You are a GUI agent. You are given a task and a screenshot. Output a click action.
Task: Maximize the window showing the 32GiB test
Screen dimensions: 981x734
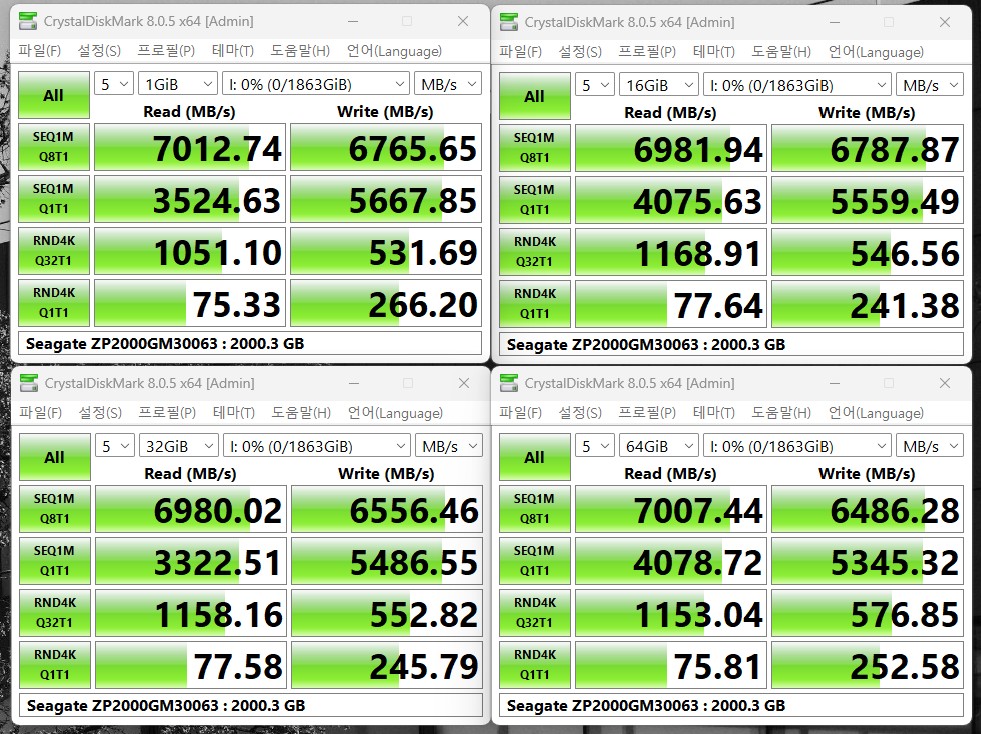coord(407,382)
